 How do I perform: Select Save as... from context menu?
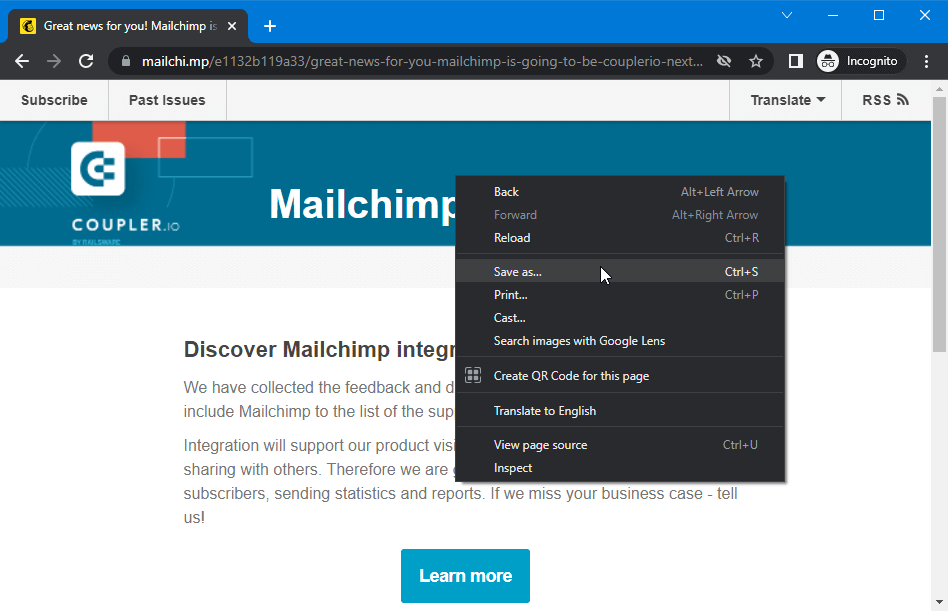[620, 271]
